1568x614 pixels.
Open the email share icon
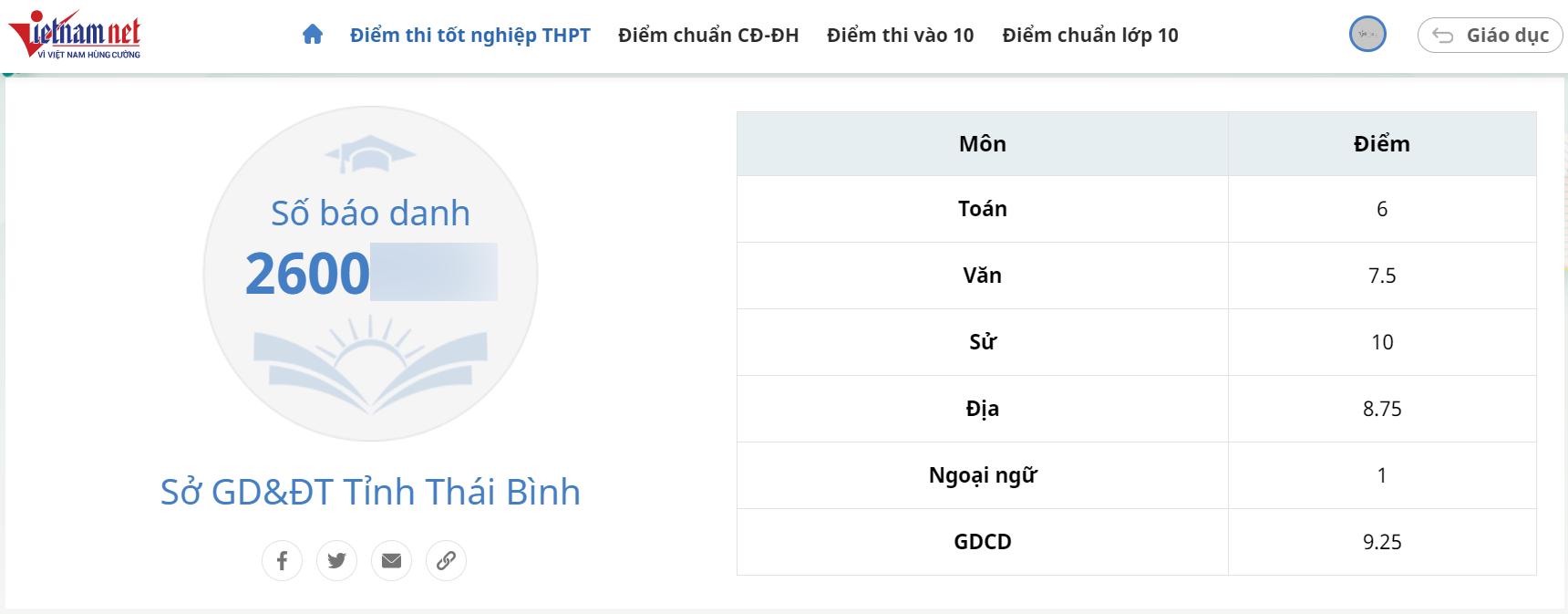392,560
